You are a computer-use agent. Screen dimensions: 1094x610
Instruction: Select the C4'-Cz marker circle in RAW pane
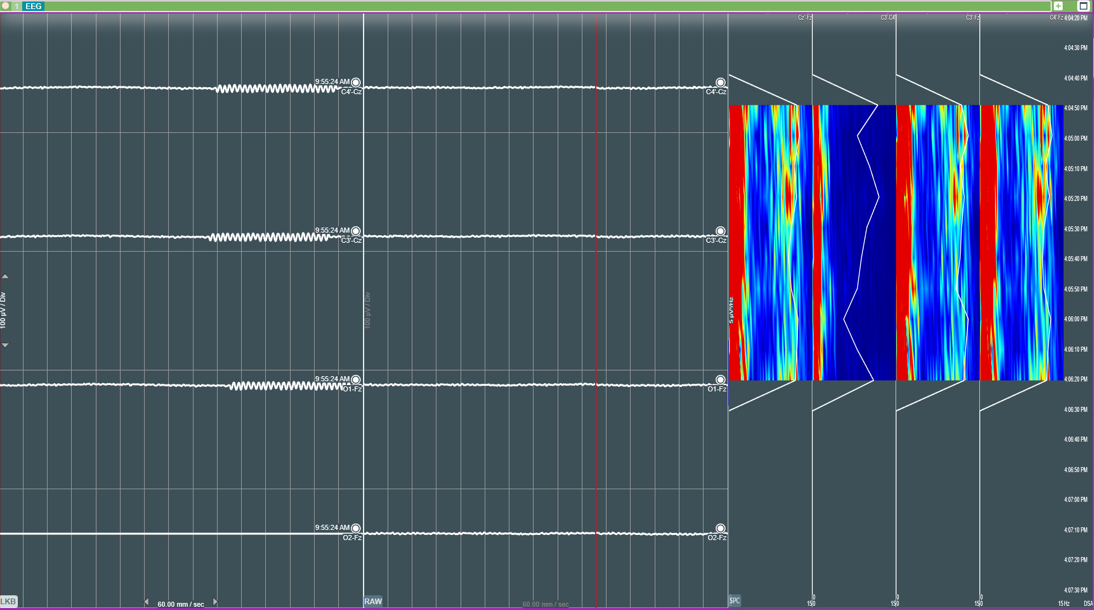tap(720, 82)
